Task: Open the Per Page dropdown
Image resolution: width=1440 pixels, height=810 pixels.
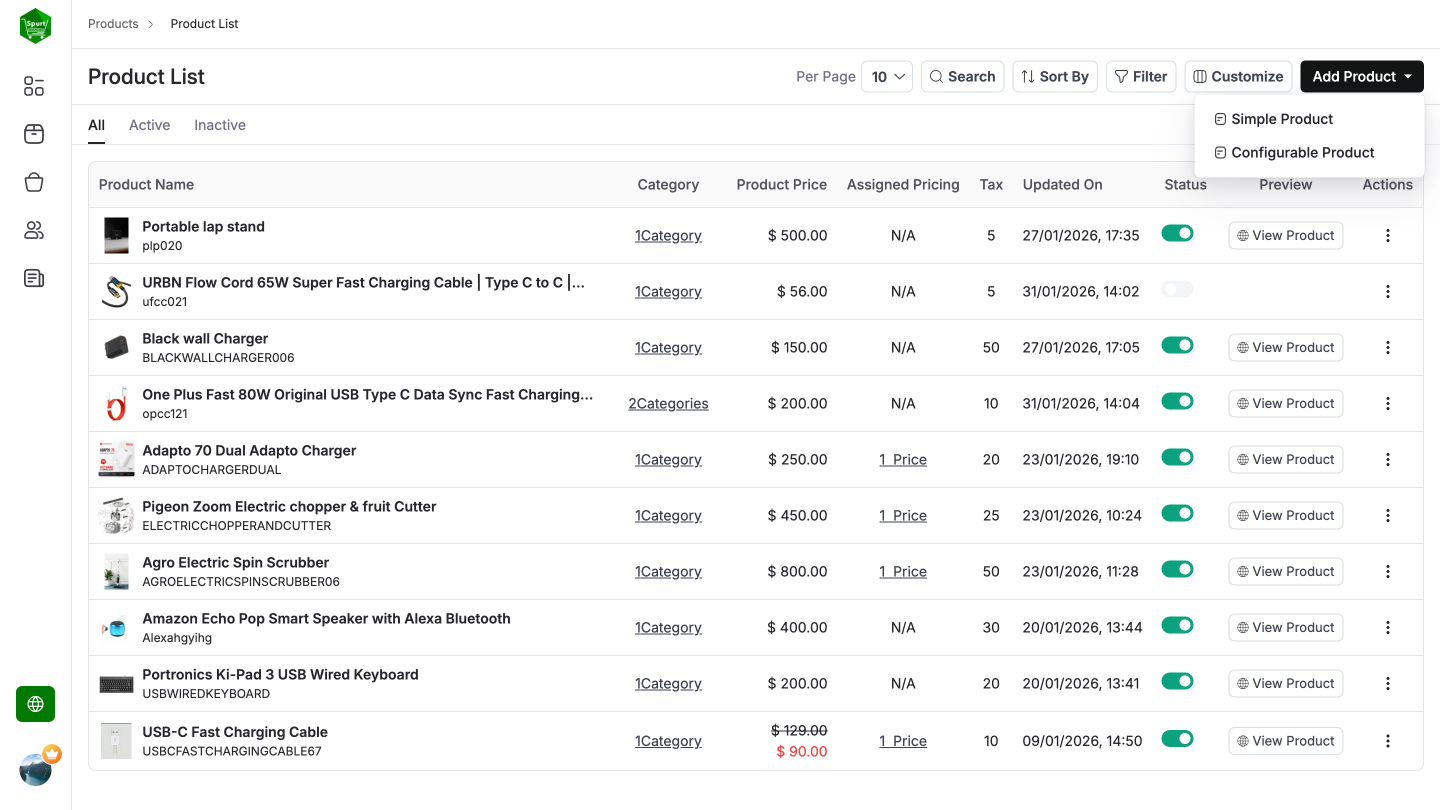Action: point(887,76)
